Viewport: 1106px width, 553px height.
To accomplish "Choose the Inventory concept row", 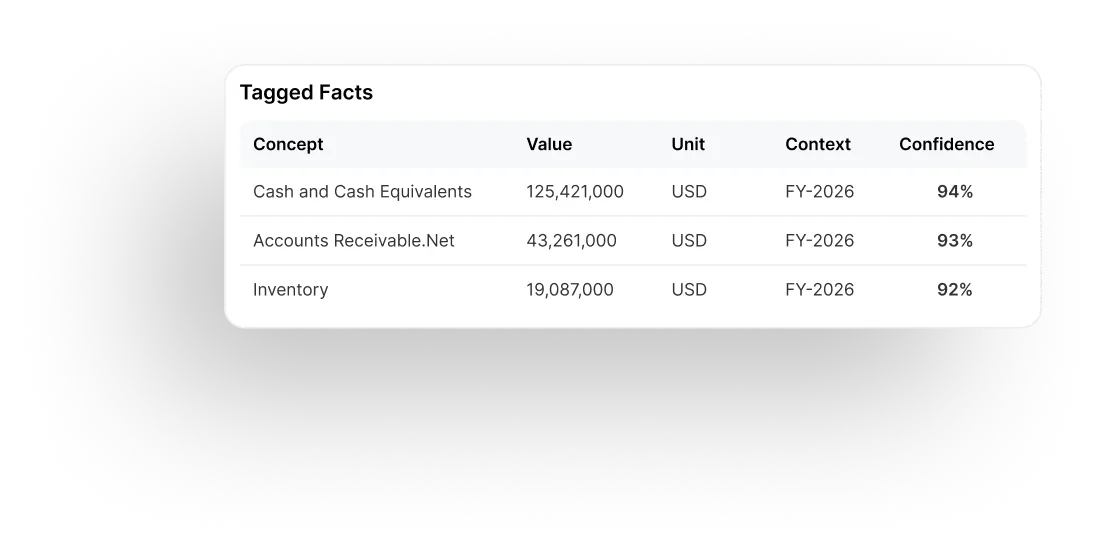I will 633,290.
